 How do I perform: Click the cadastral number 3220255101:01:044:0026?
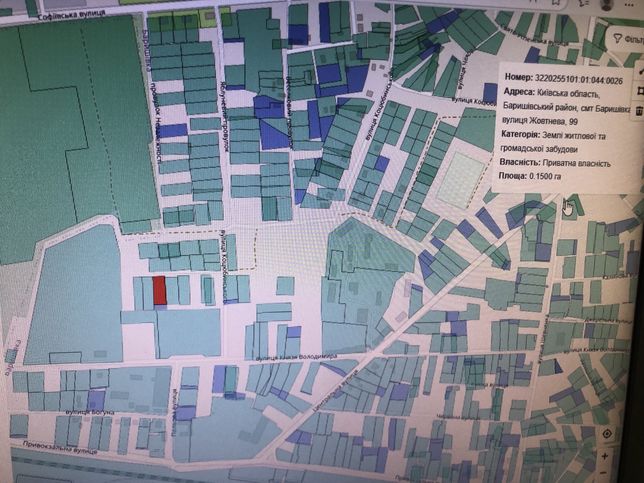pyautogui.click(x=578, y=79)
